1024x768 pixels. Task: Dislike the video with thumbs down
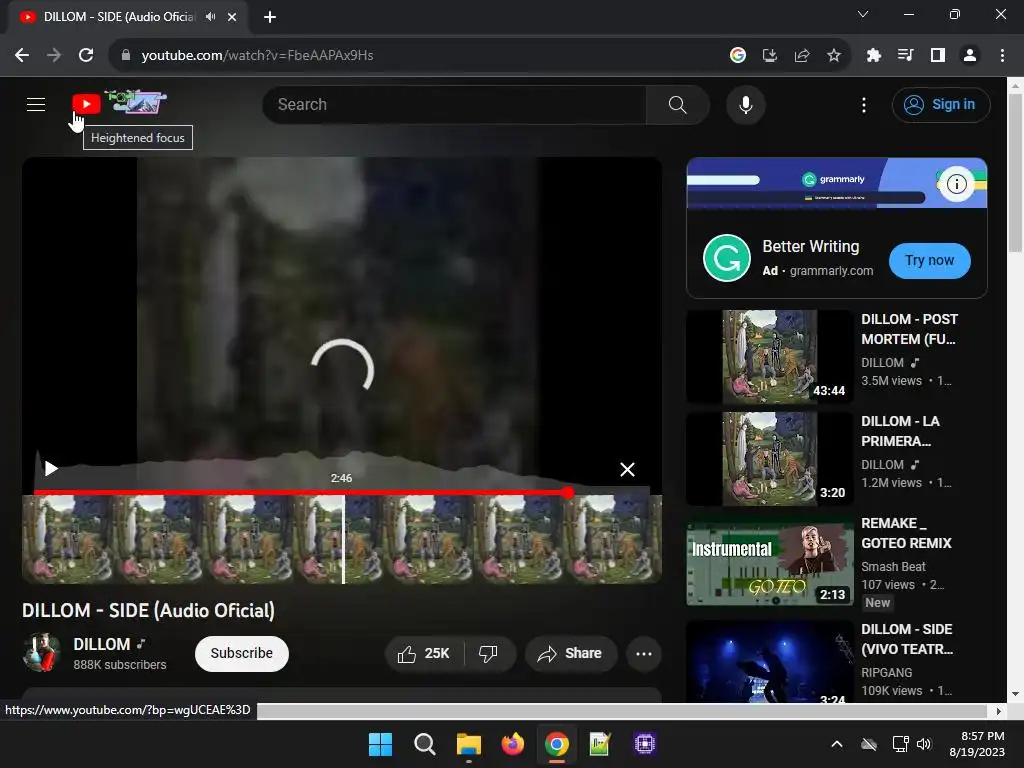tap(488, 654)
